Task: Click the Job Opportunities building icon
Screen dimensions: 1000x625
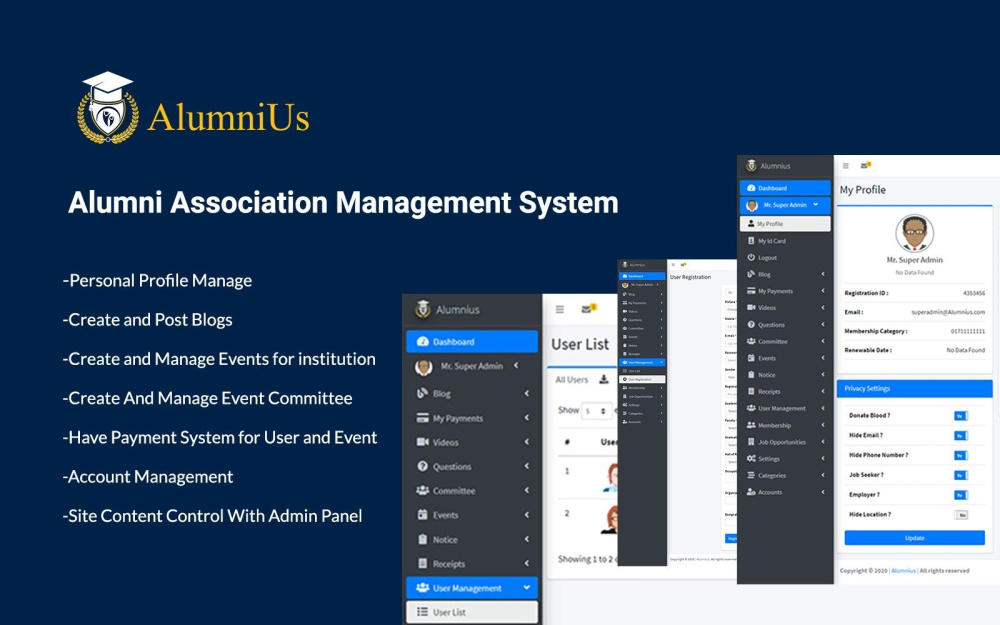Action: (751, 442)
